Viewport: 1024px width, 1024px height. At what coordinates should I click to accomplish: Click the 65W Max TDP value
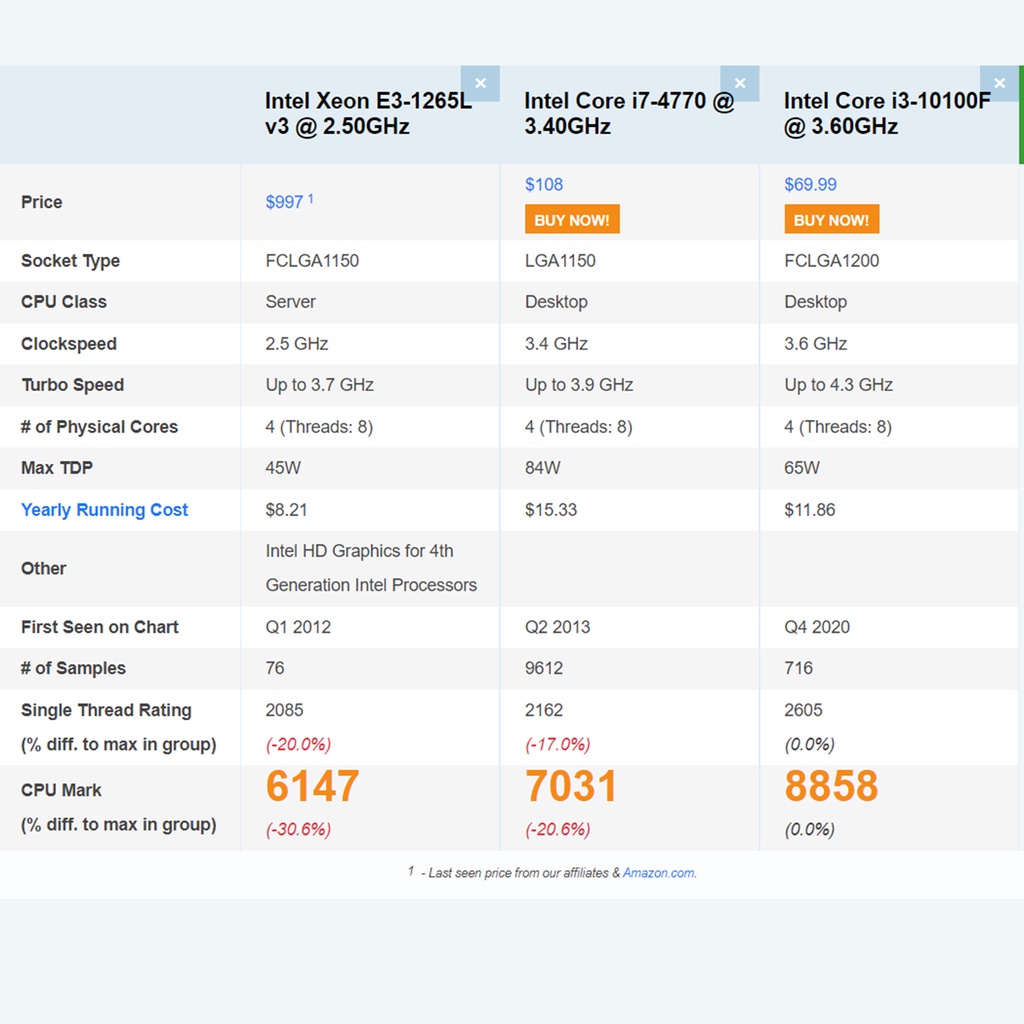[x=802, y=468]
